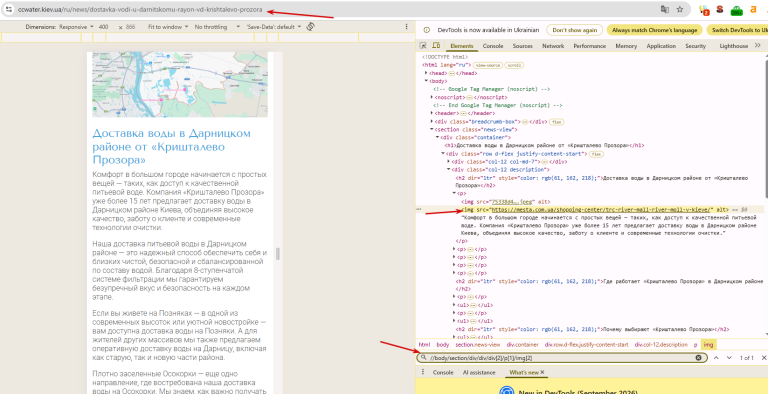768x394 pixels.
Task: Select the section.news-view breadcrumb
Action: (477, 345)
